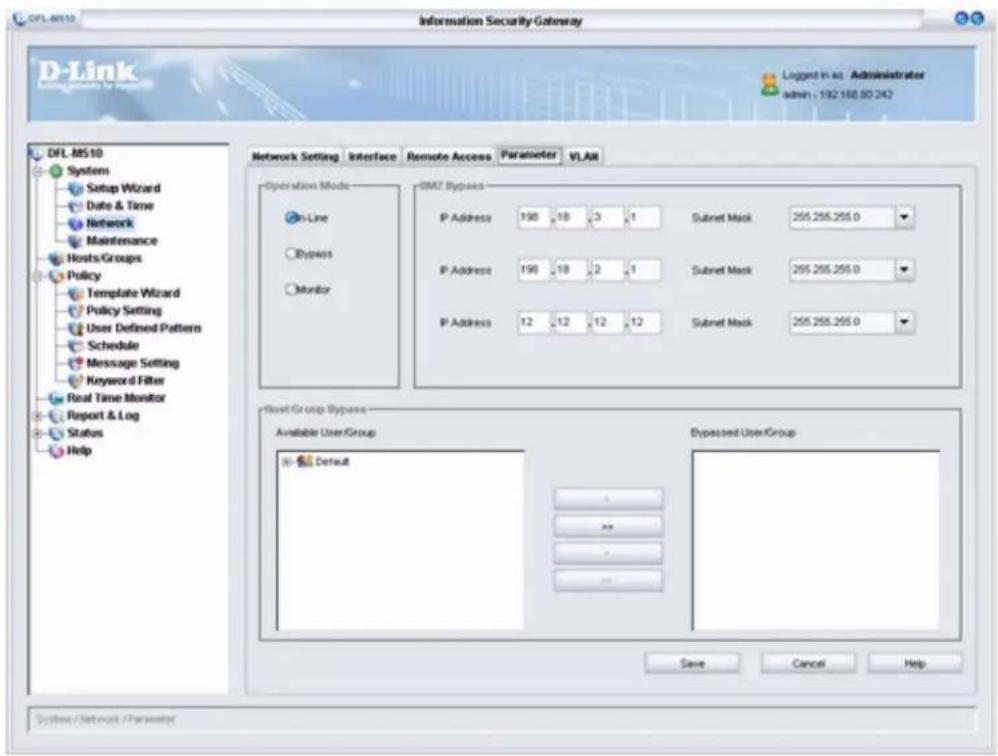Click the Maintenance icon
The image size is (998, 756).
coord(76,241)
